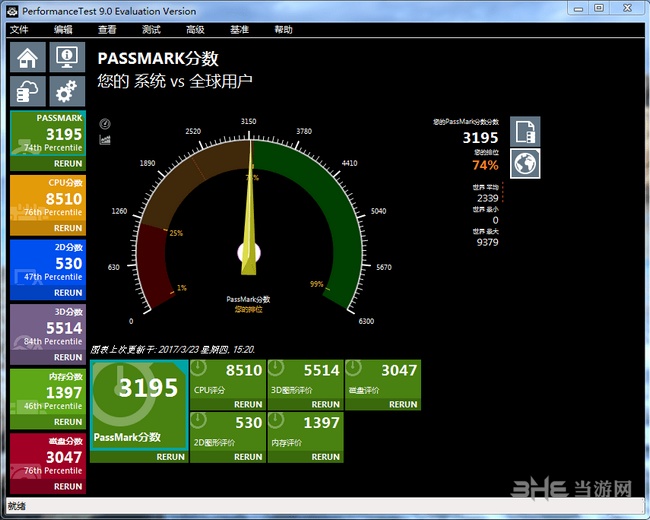650x520 pixels.
Task: Open the 基准 menu
Action: click(x=239, y=29)
